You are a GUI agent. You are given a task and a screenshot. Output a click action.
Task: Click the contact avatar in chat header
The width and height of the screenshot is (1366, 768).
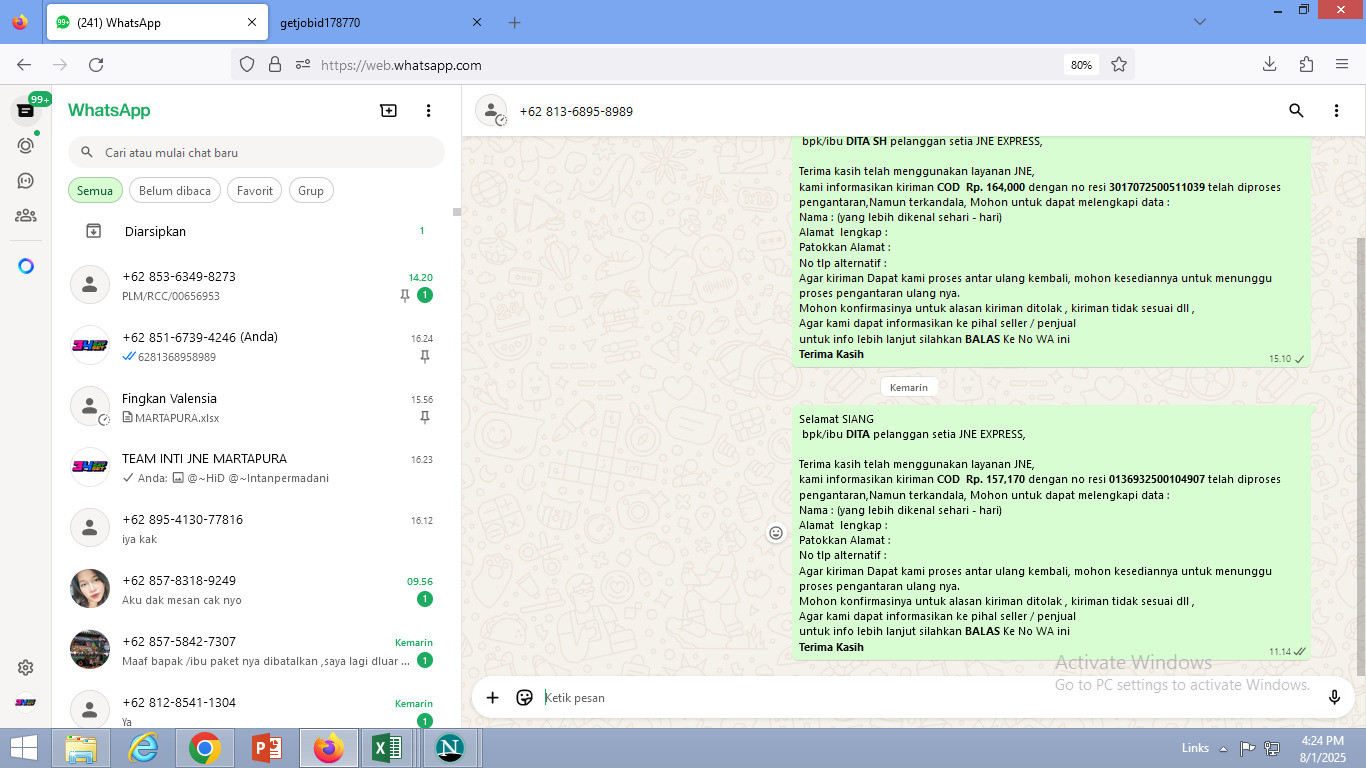pos(491,111)
